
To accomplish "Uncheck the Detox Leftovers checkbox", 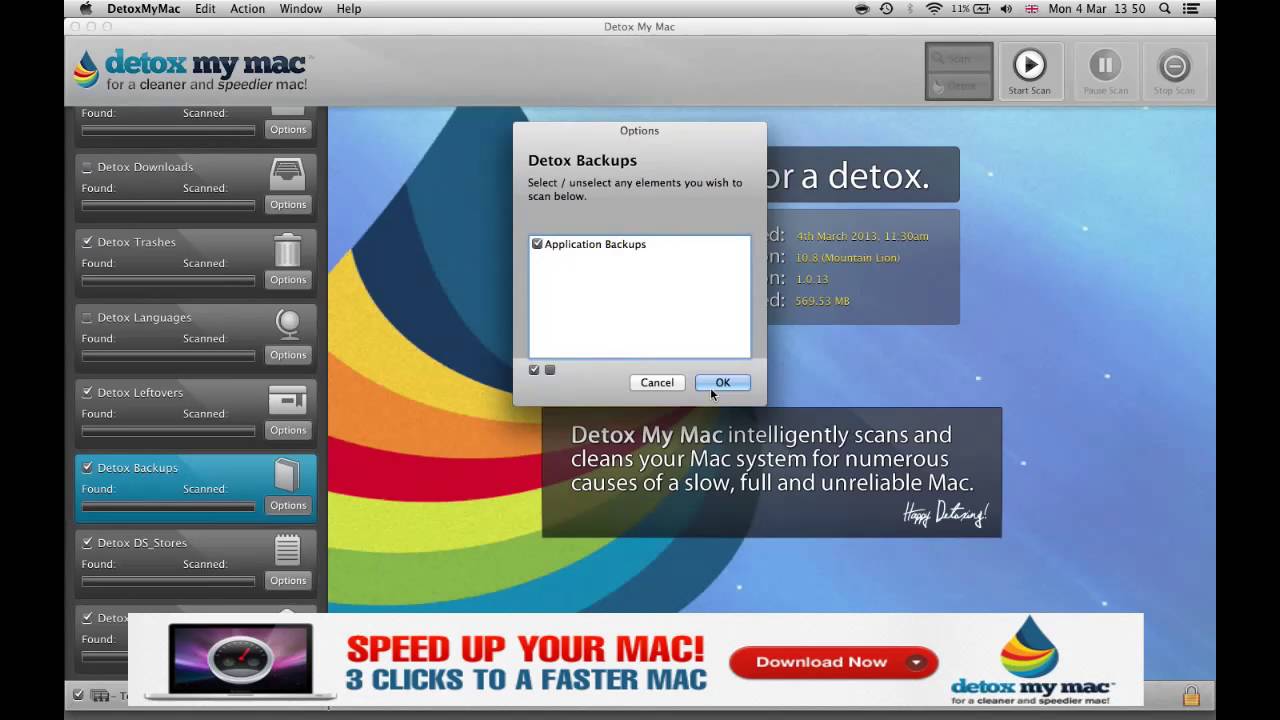I will [x=87, y=392].
